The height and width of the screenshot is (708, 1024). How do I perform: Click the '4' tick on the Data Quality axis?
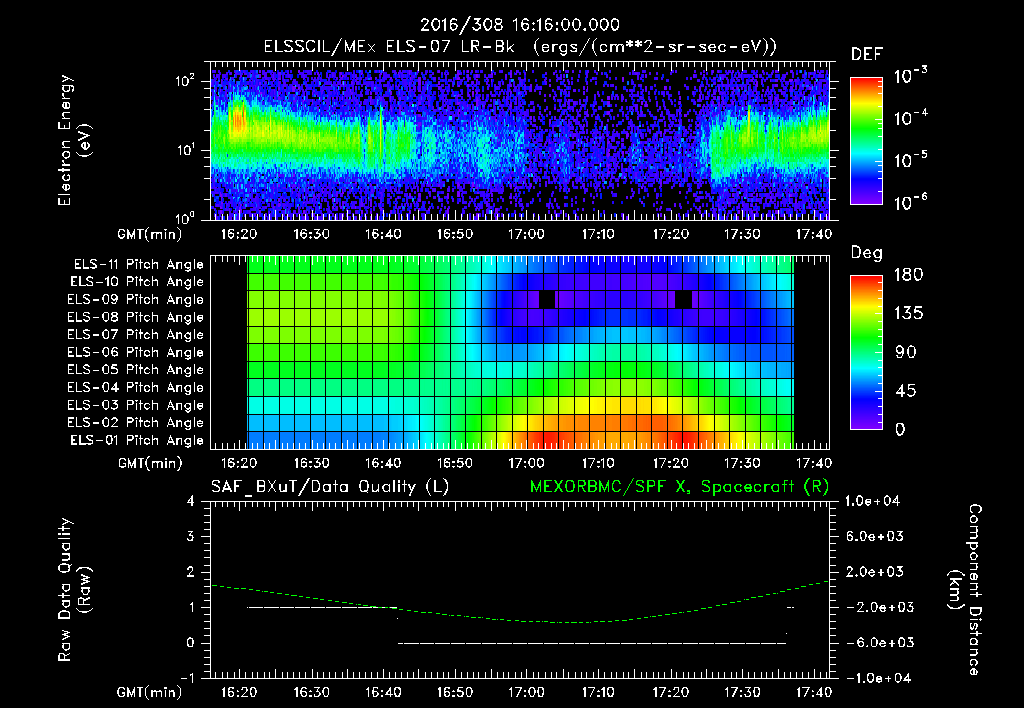191,501
